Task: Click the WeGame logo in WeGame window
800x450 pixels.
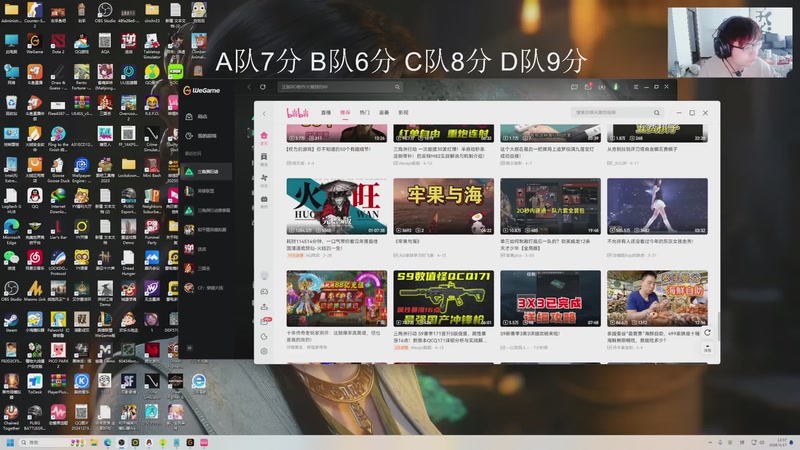Action: tap(202, 90)
